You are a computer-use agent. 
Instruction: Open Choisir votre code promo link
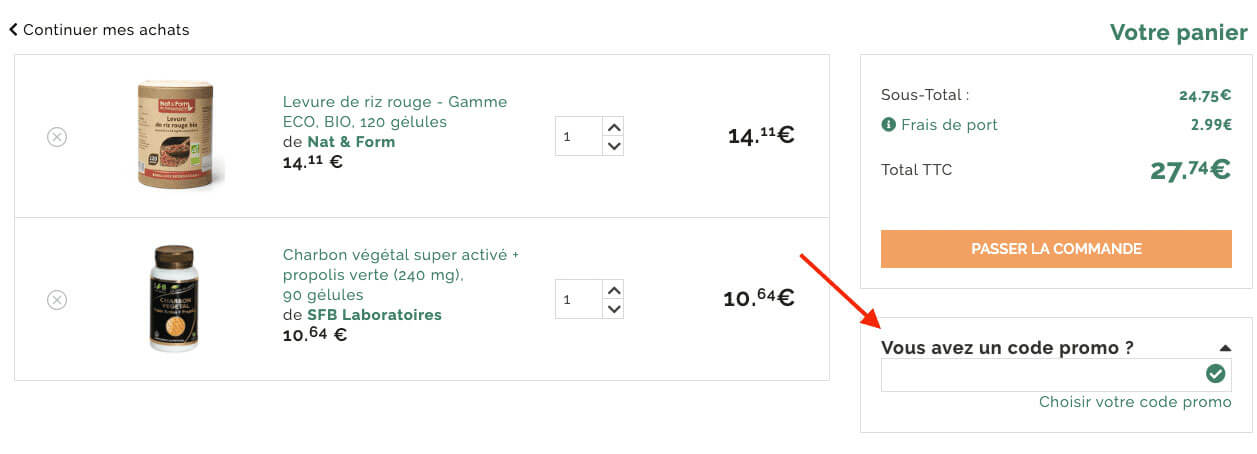(1135, 402)
